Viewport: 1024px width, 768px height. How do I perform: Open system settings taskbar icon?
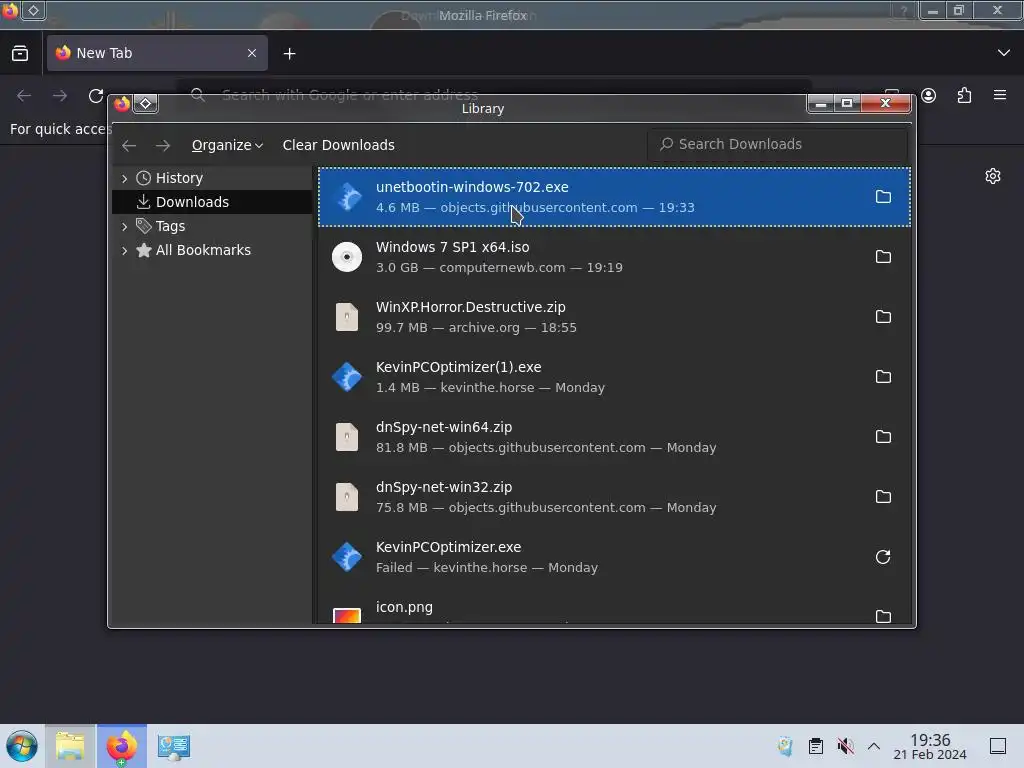click(x=174, y=746)
